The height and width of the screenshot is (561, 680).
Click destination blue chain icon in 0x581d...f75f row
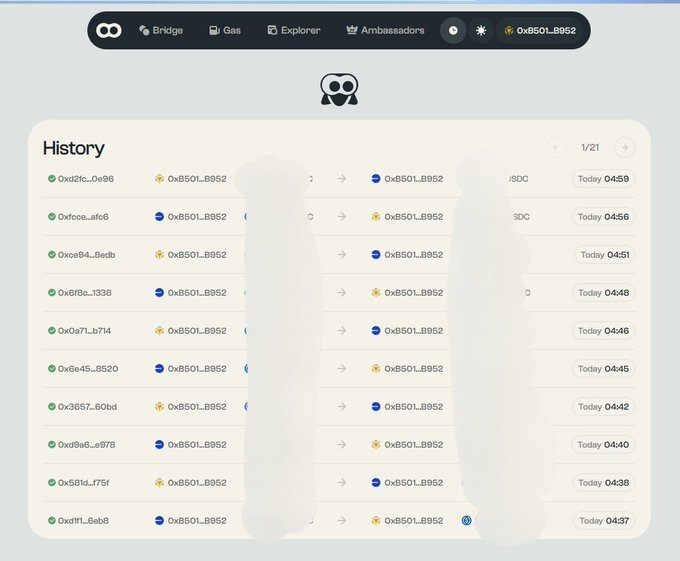click(x=376, y=483)
